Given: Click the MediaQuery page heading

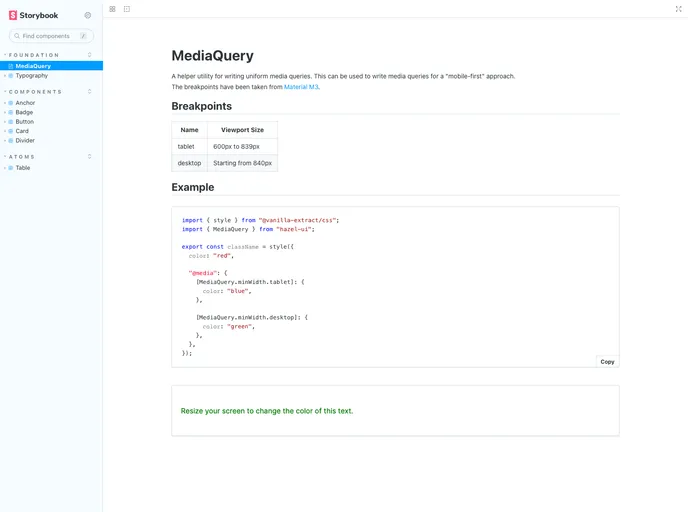Looking at the screenshot, I should point(212,56).
